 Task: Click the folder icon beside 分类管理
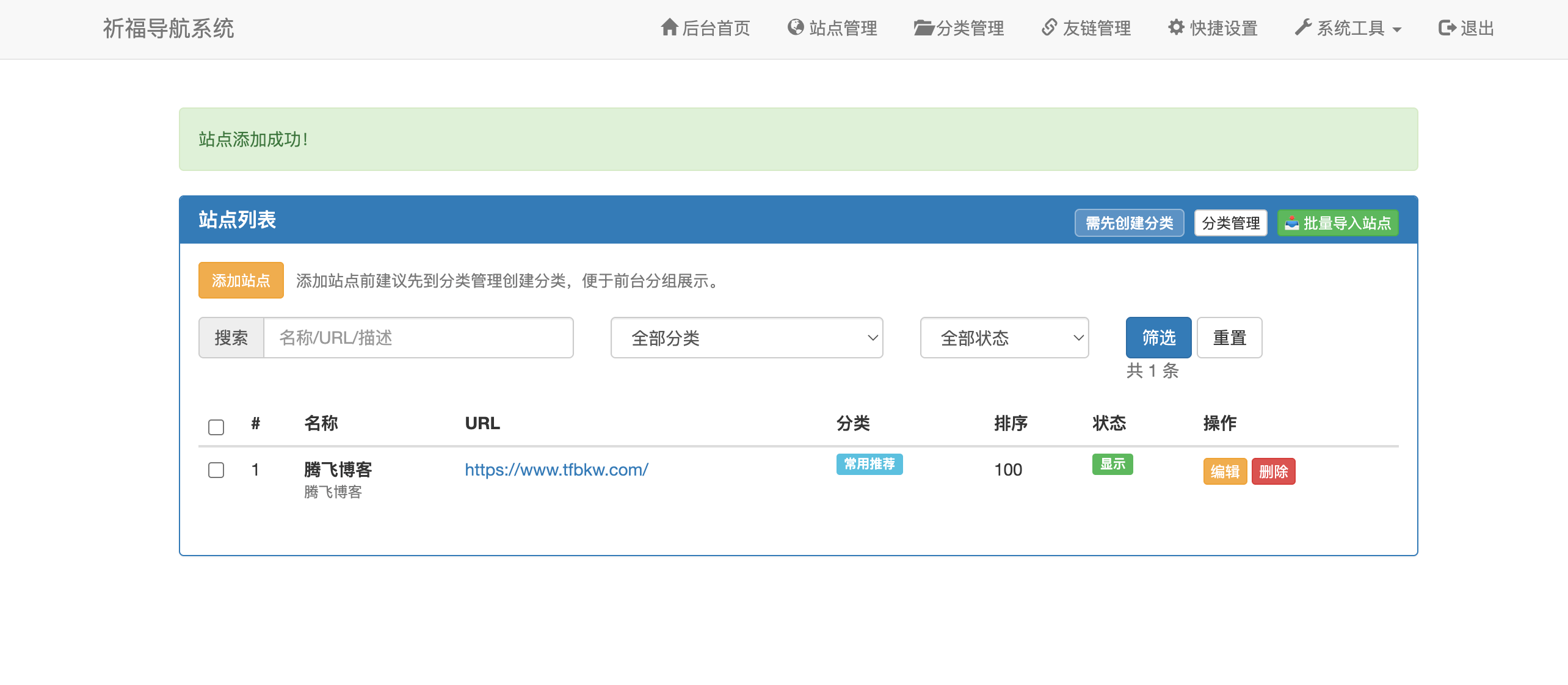(x=924, y=28)
